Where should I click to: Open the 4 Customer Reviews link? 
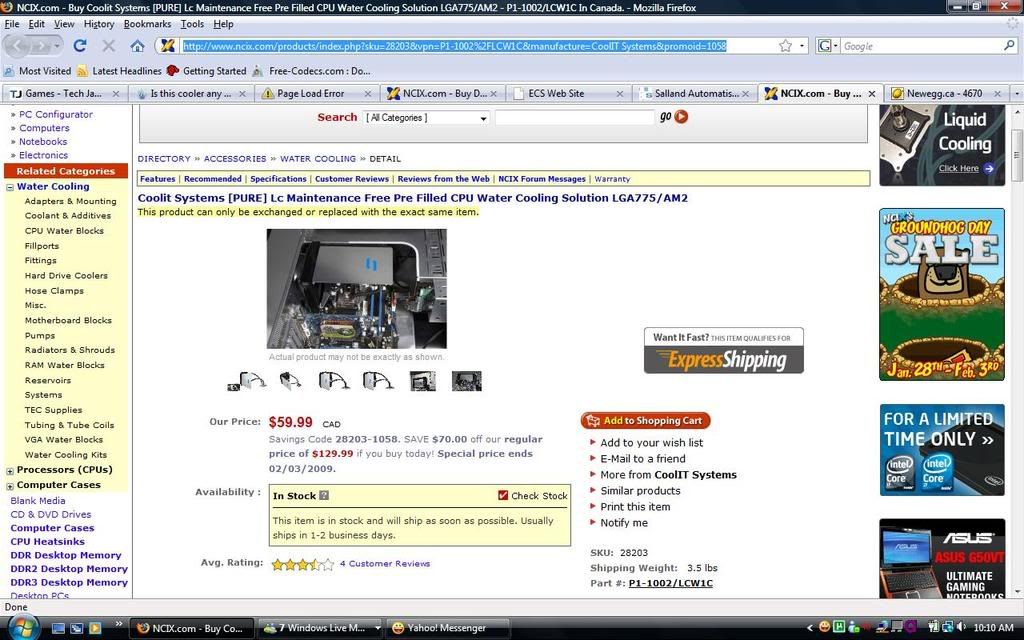[x=384, y=564]
